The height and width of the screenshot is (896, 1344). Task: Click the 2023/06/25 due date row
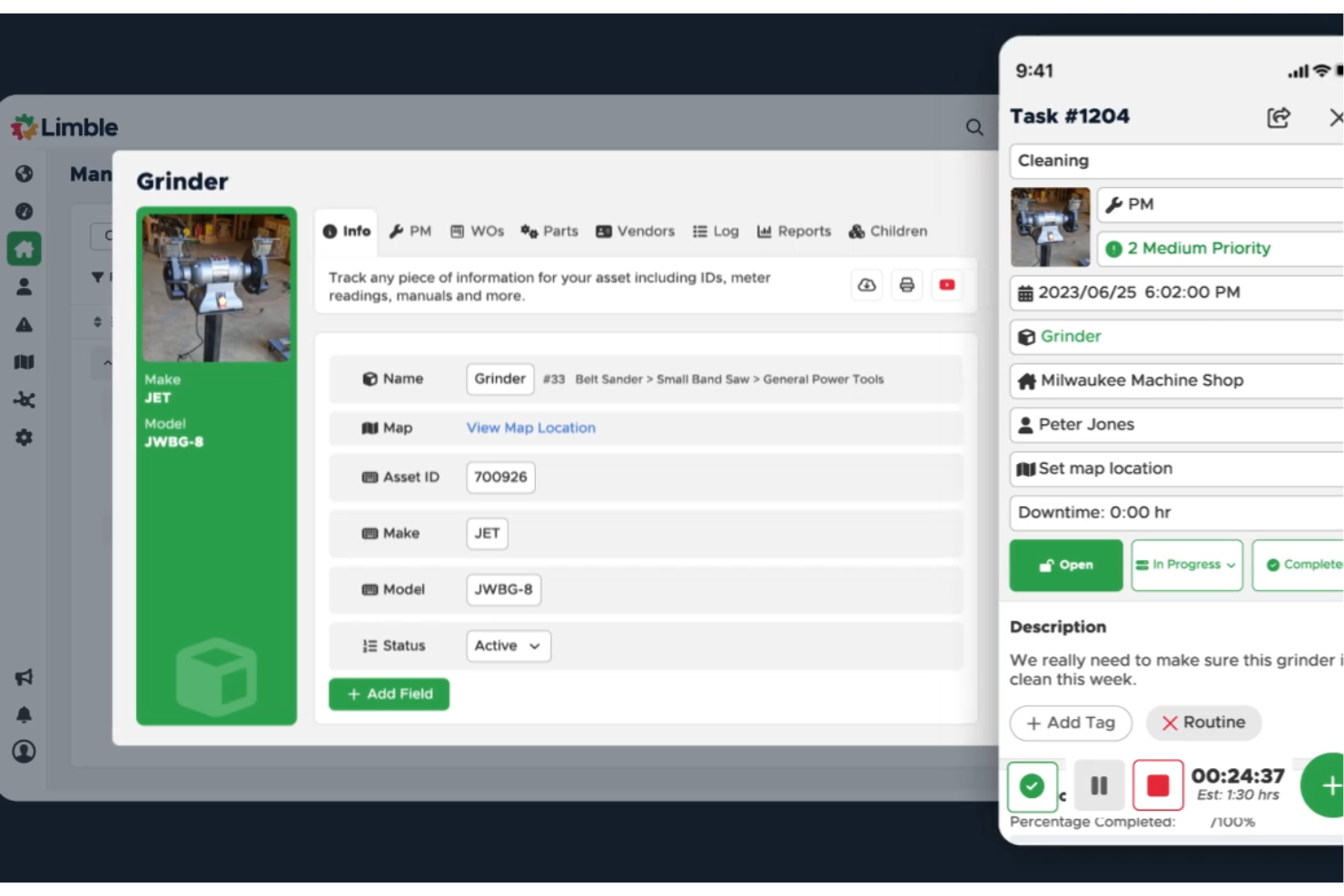(x=1177, y=292)
